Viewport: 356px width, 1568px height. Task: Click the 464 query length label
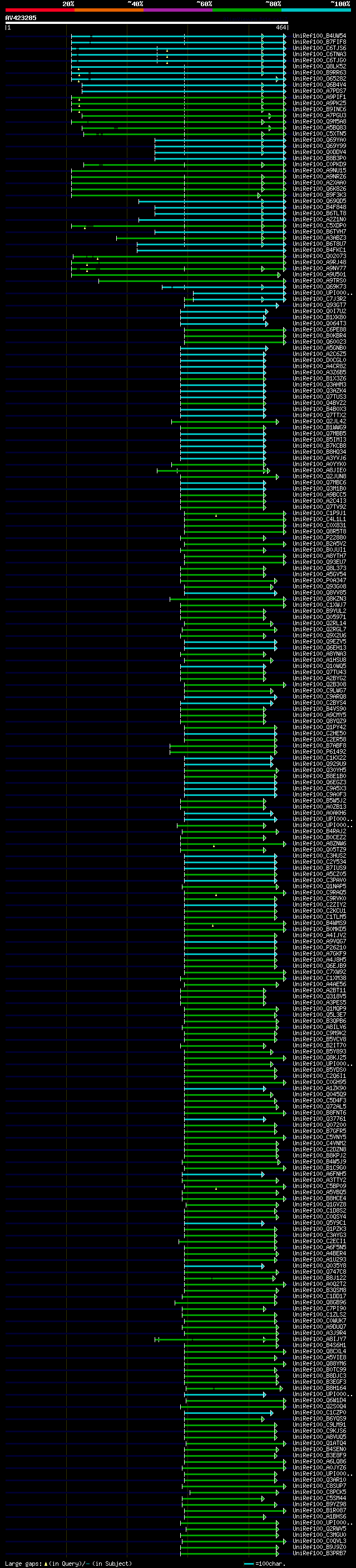point(280,27)
